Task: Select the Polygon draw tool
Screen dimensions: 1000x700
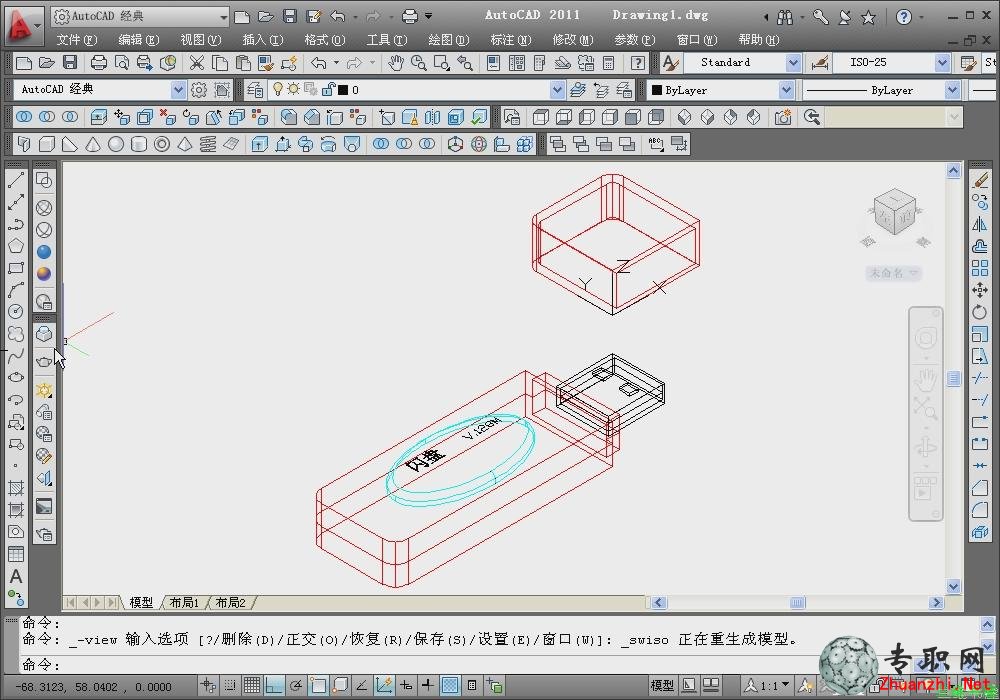Action: coord(16,246)
